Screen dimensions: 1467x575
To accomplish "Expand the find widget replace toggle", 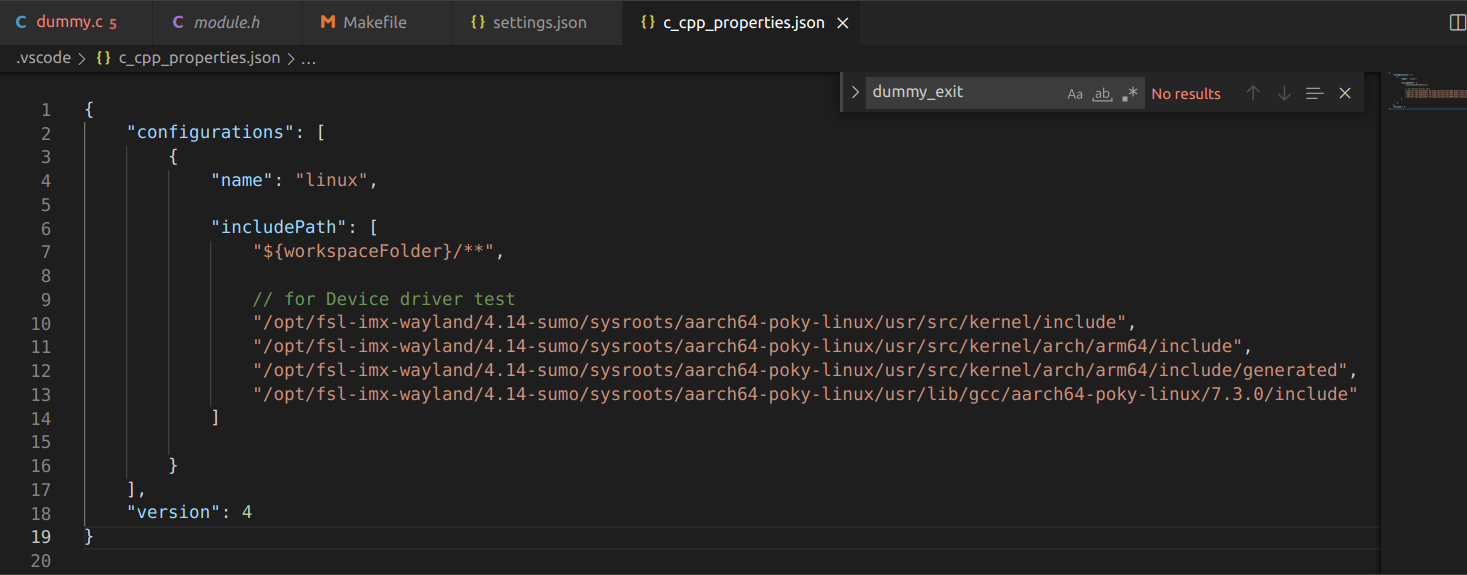I will tap(854, 92).
